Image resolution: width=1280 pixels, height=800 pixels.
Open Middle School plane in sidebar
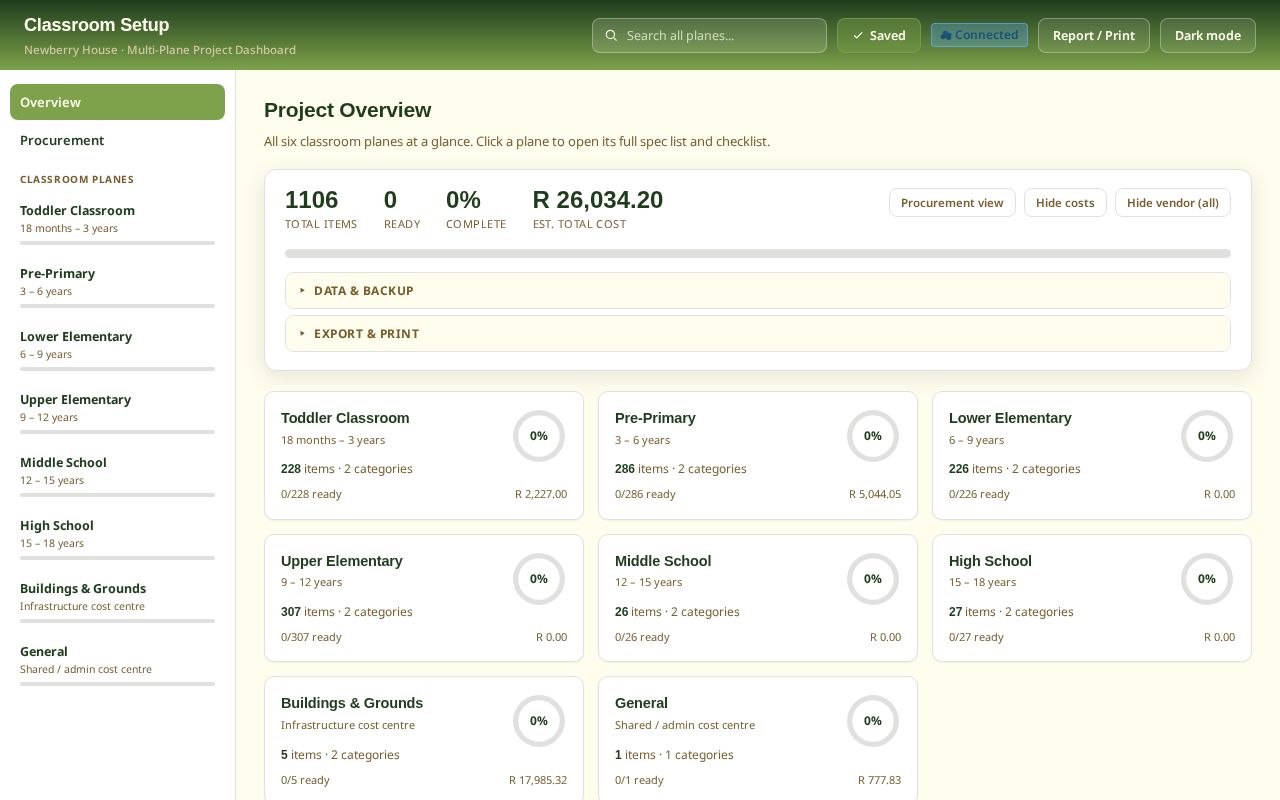coord(117,476)
